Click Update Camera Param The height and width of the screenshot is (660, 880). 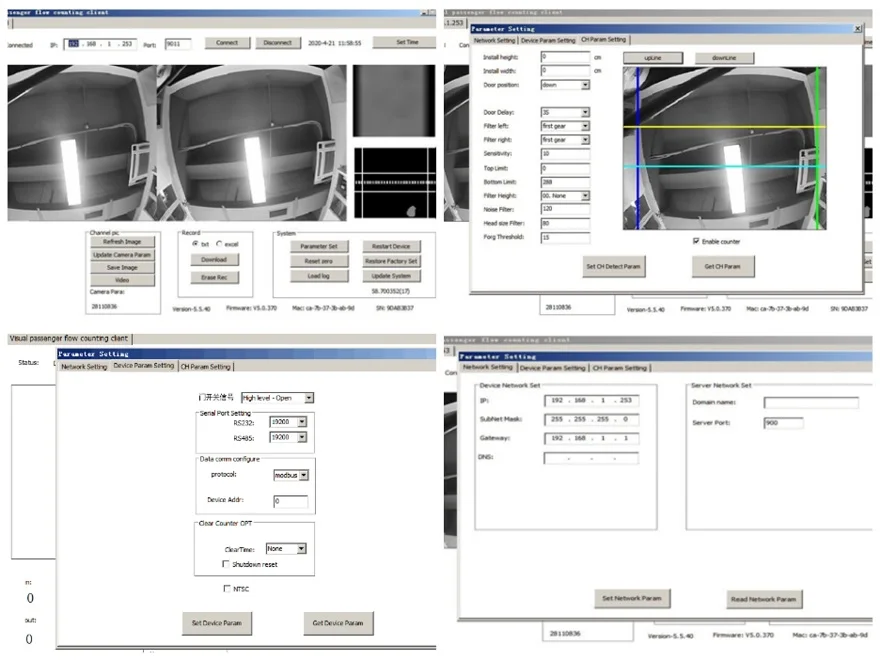tap(122, 255)
